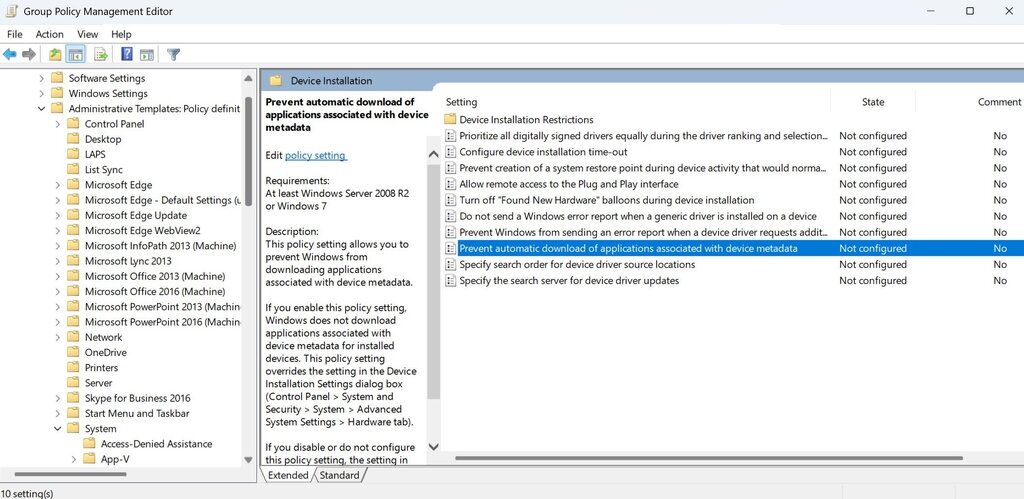The height and width of the screenshot is (499, 1024).
Task: Click the policy setting link
Action: 315,155
